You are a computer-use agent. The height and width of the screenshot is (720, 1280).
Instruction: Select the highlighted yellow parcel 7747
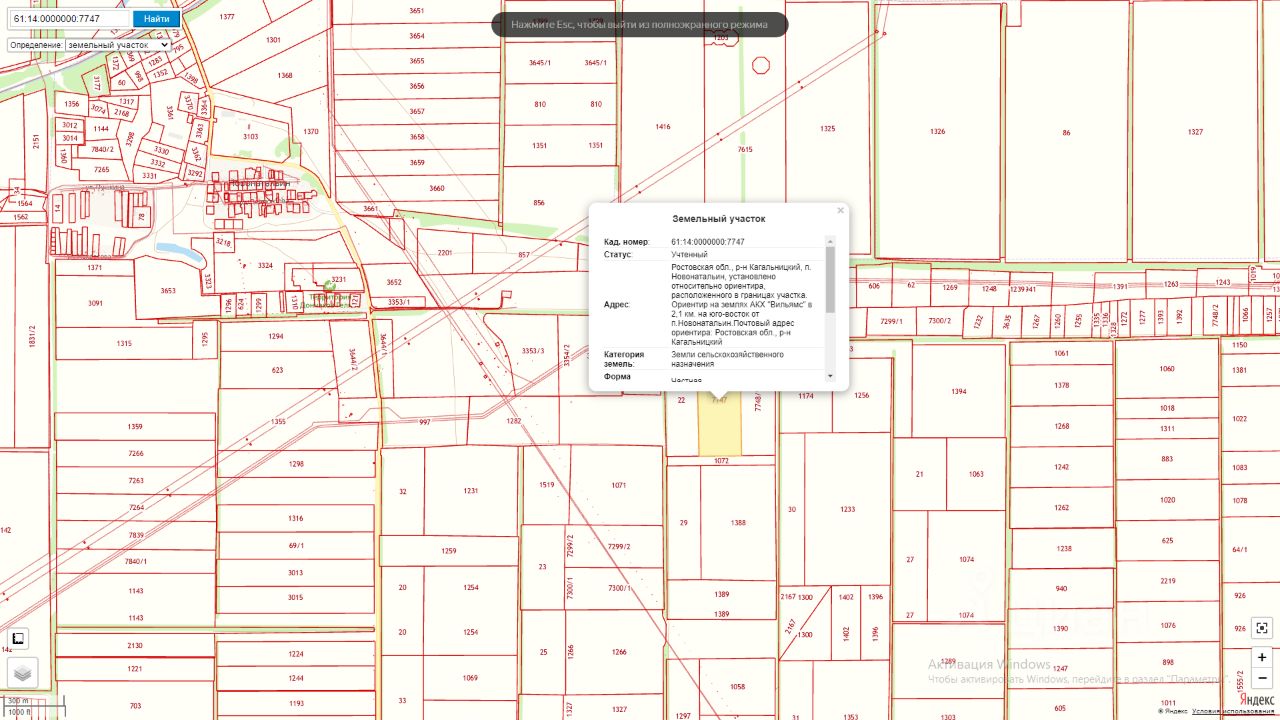click(x=719, y=425)
